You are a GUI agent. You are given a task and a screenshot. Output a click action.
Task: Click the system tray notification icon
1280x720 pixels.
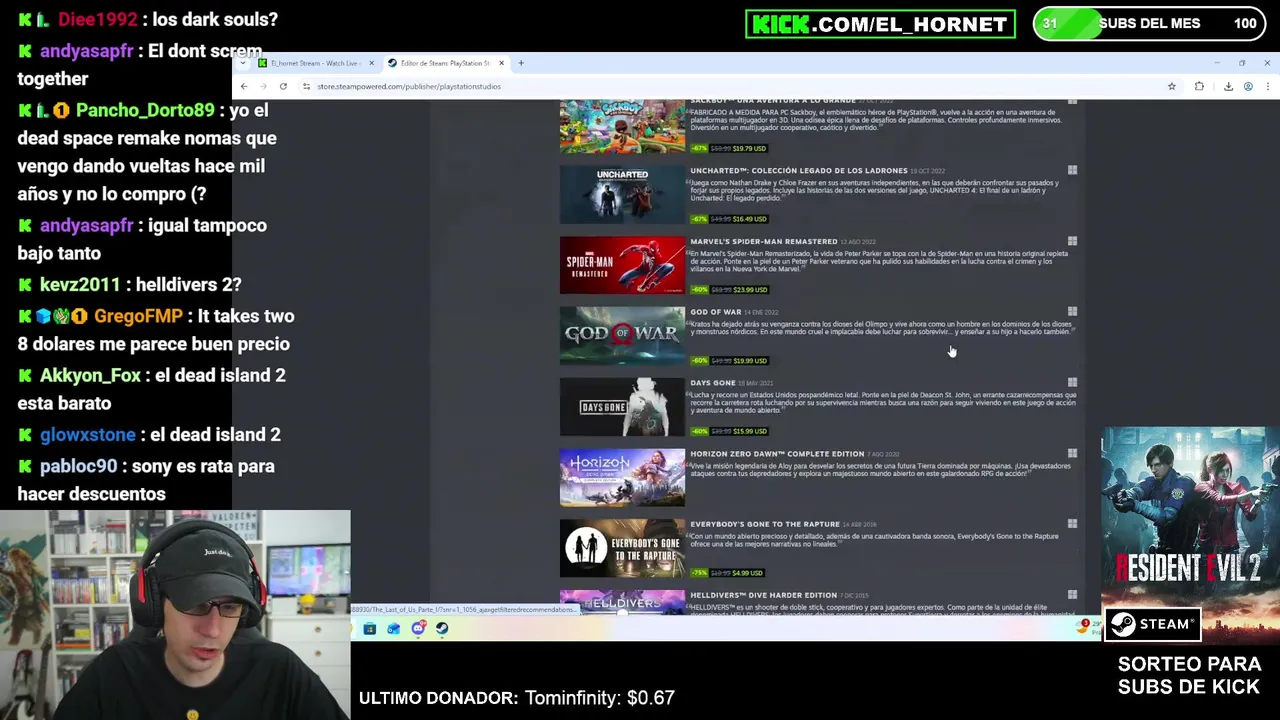click(1084, 625)
